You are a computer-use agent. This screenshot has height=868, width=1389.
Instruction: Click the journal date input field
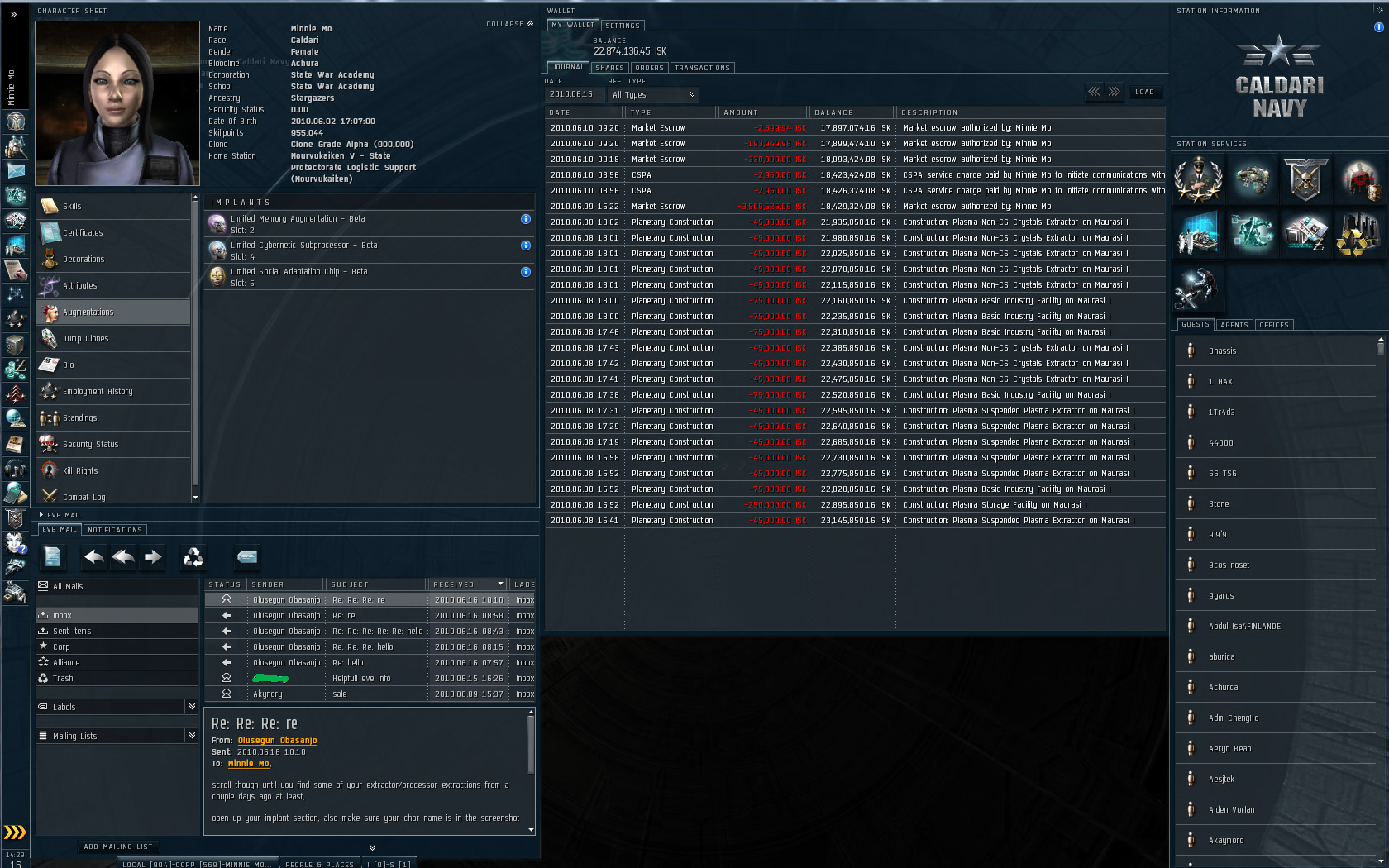coord(574,94)
